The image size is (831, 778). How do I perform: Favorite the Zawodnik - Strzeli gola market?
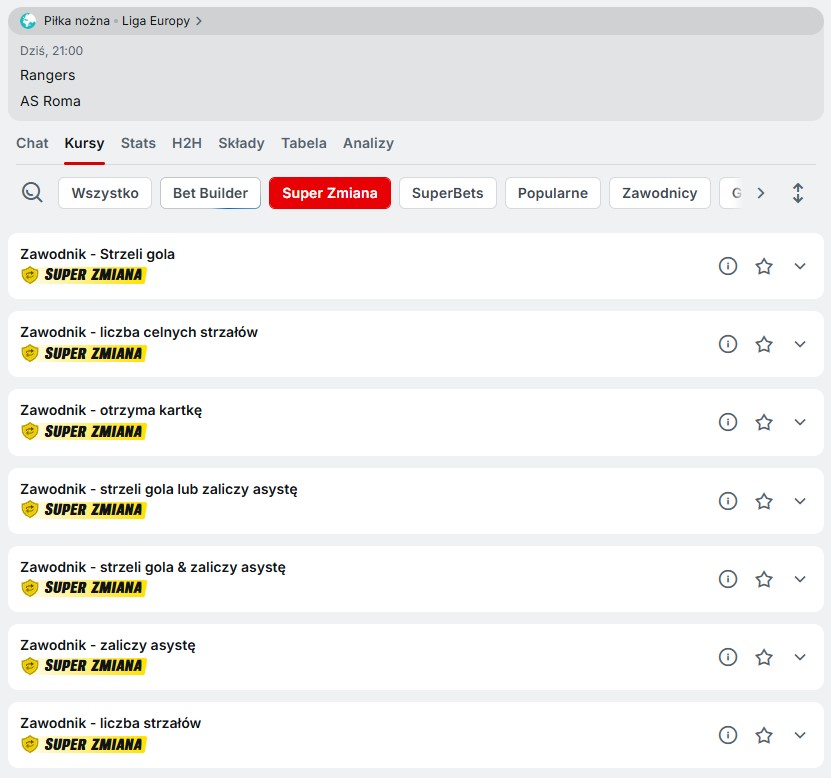pyautogui.click(x=764, y=266)
